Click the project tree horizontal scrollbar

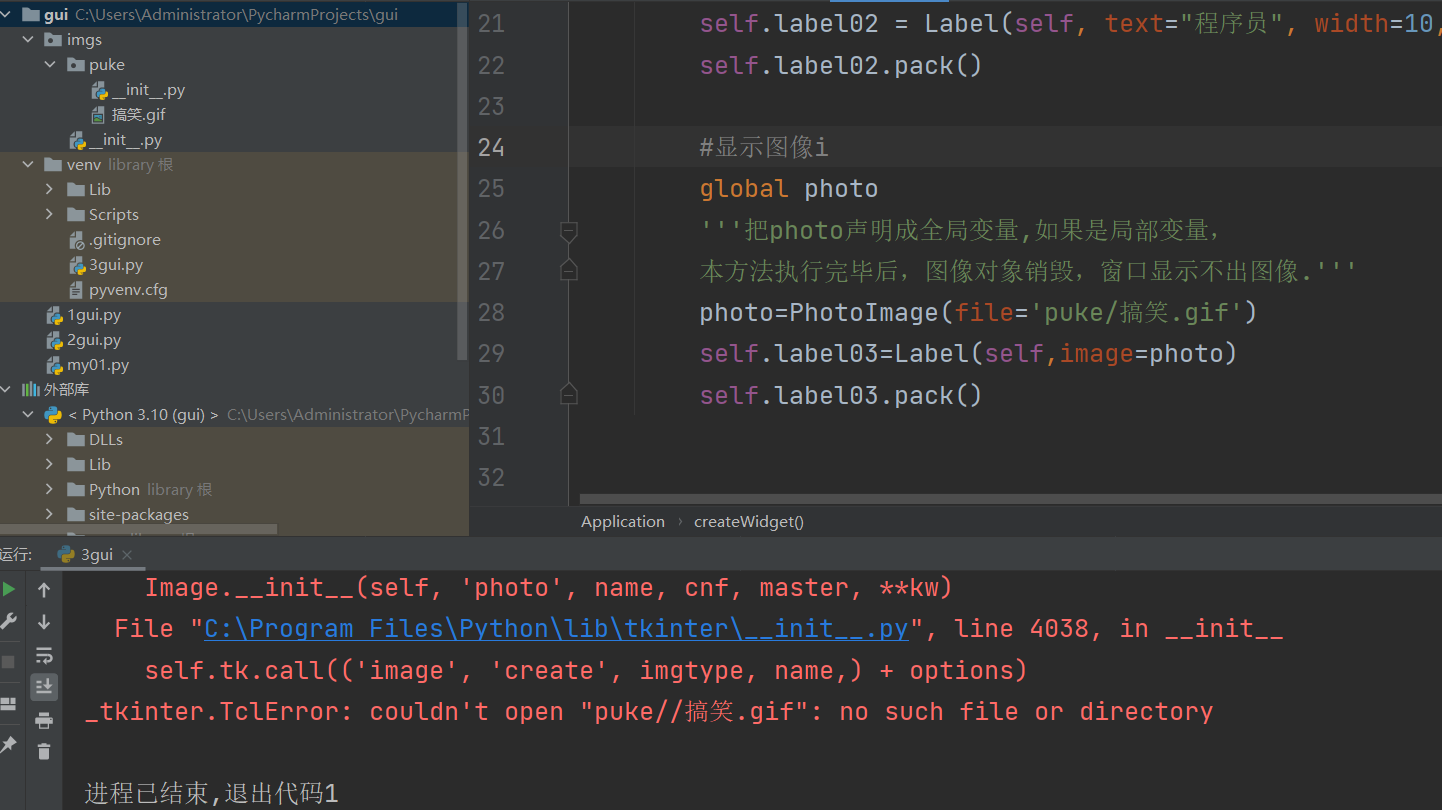tap(139, 529)
